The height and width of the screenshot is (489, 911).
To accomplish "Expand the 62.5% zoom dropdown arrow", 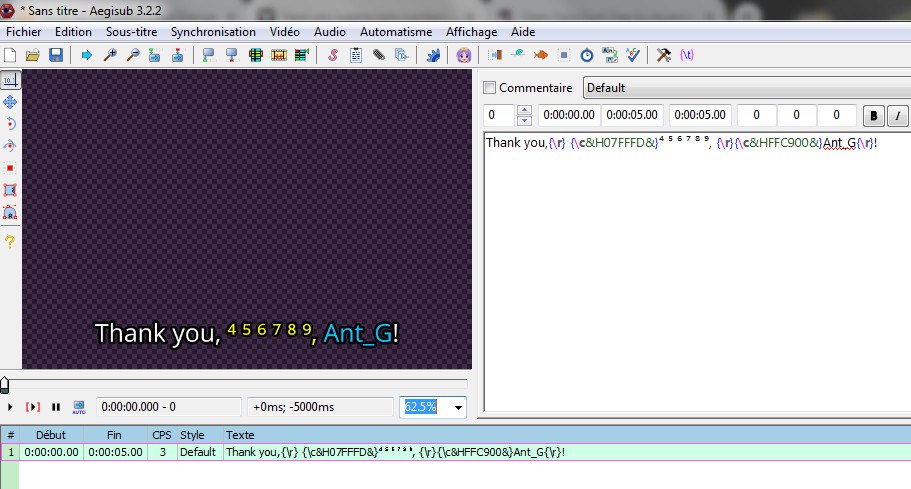I will pyautogui.click(x=458, y=407).
